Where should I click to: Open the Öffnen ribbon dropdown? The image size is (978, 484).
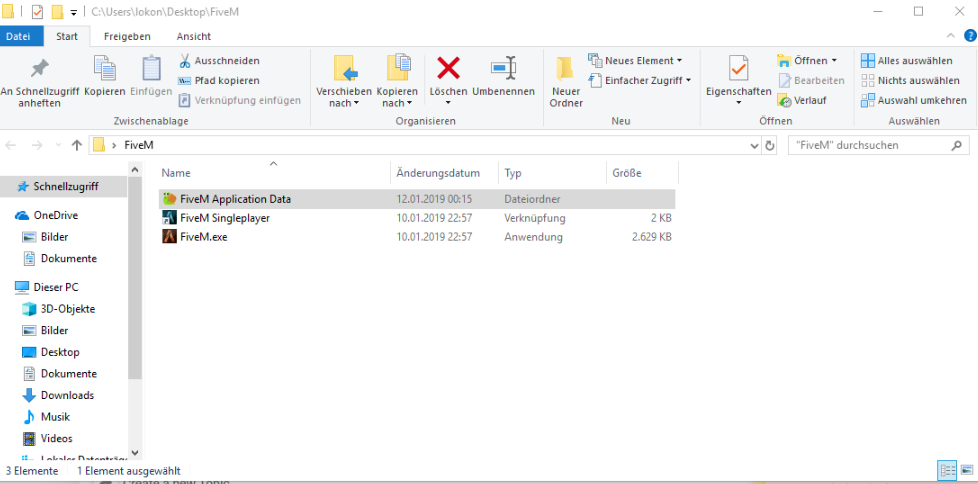(x=806, y=60)
